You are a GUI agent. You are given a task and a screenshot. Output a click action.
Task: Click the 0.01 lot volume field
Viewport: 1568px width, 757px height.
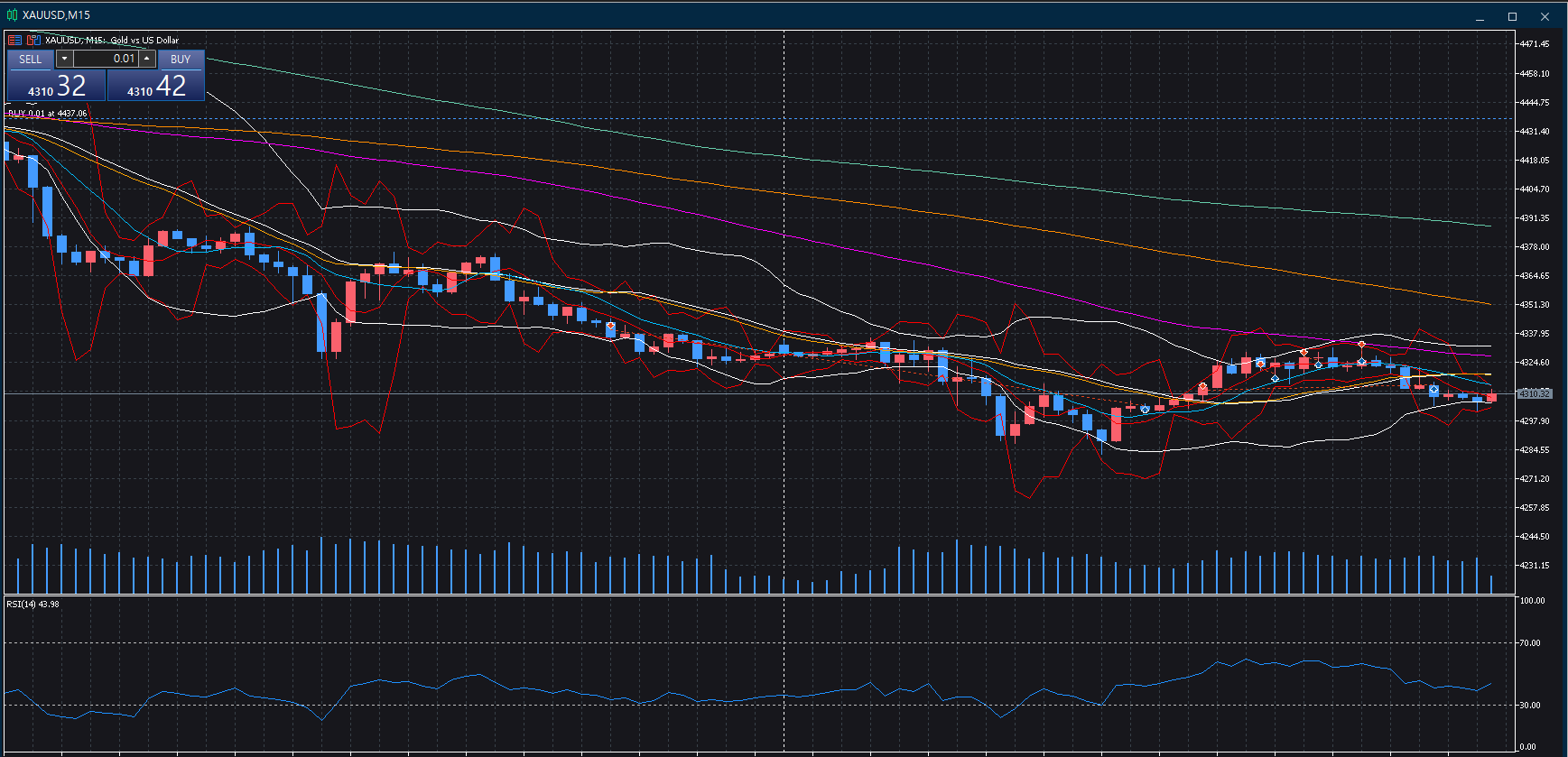click(106, 59)
